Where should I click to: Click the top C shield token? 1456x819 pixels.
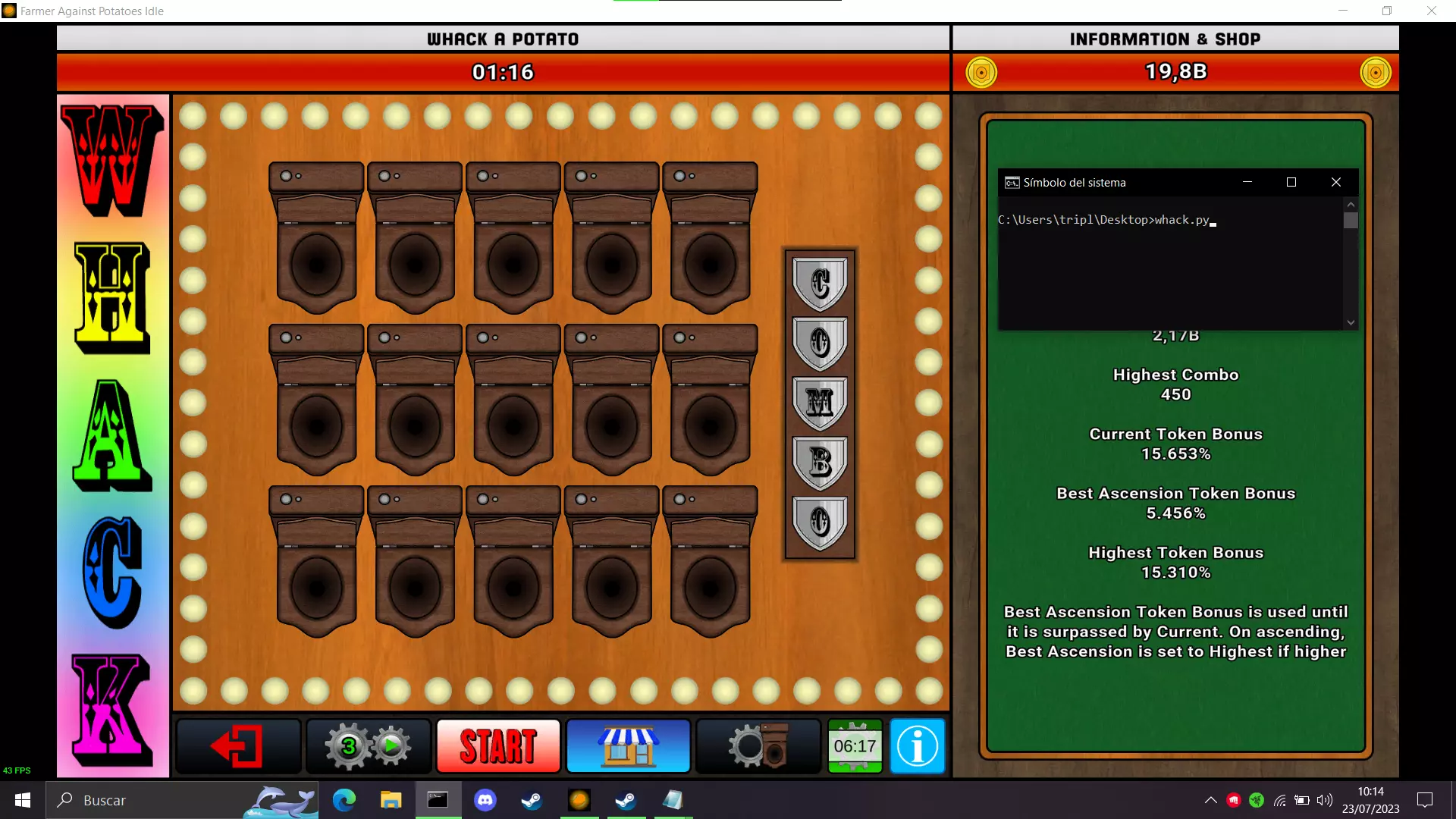pyautogui.click(x=820, y=284)
